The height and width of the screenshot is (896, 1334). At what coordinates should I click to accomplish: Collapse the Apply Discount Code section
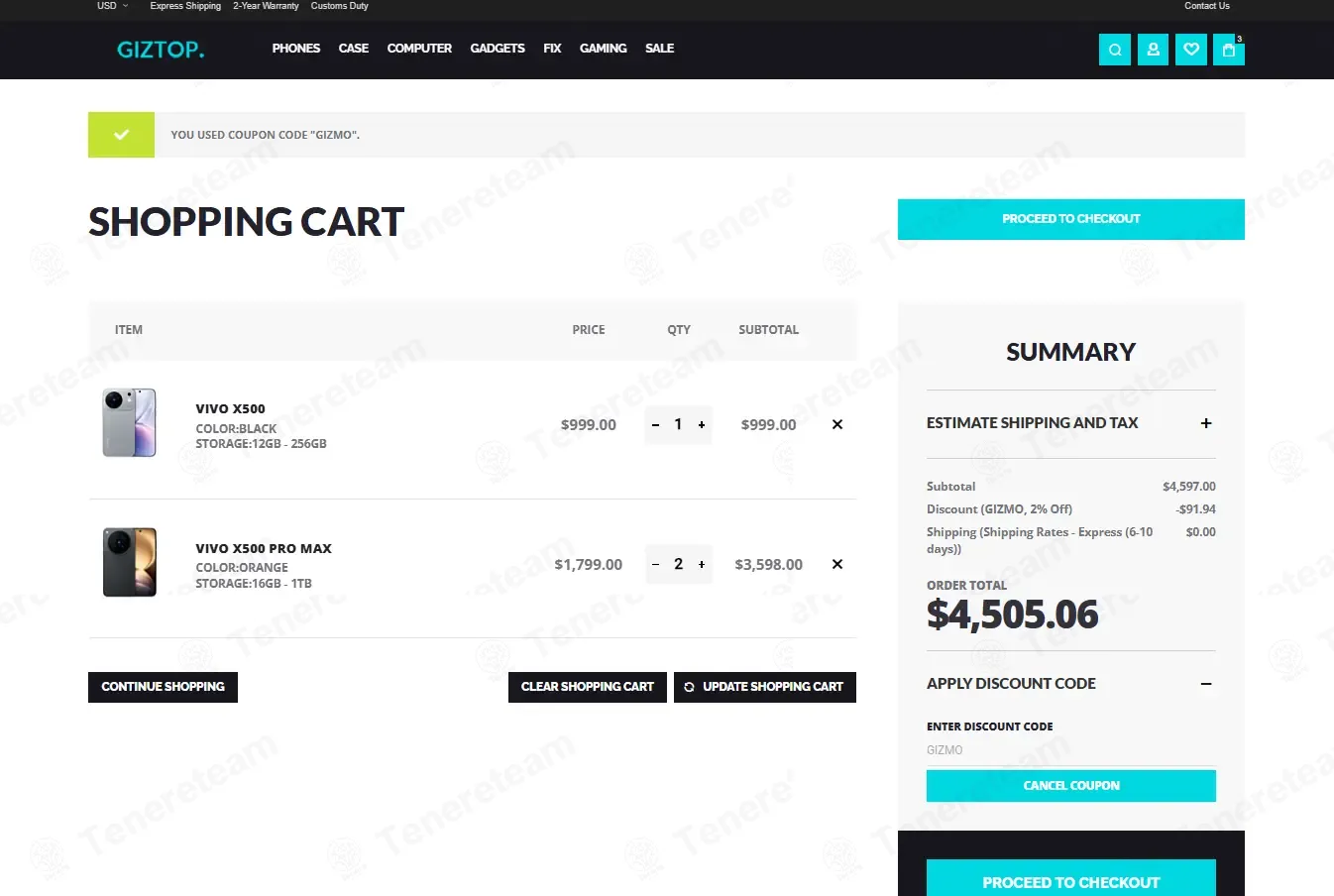(x=1206, y=684)
